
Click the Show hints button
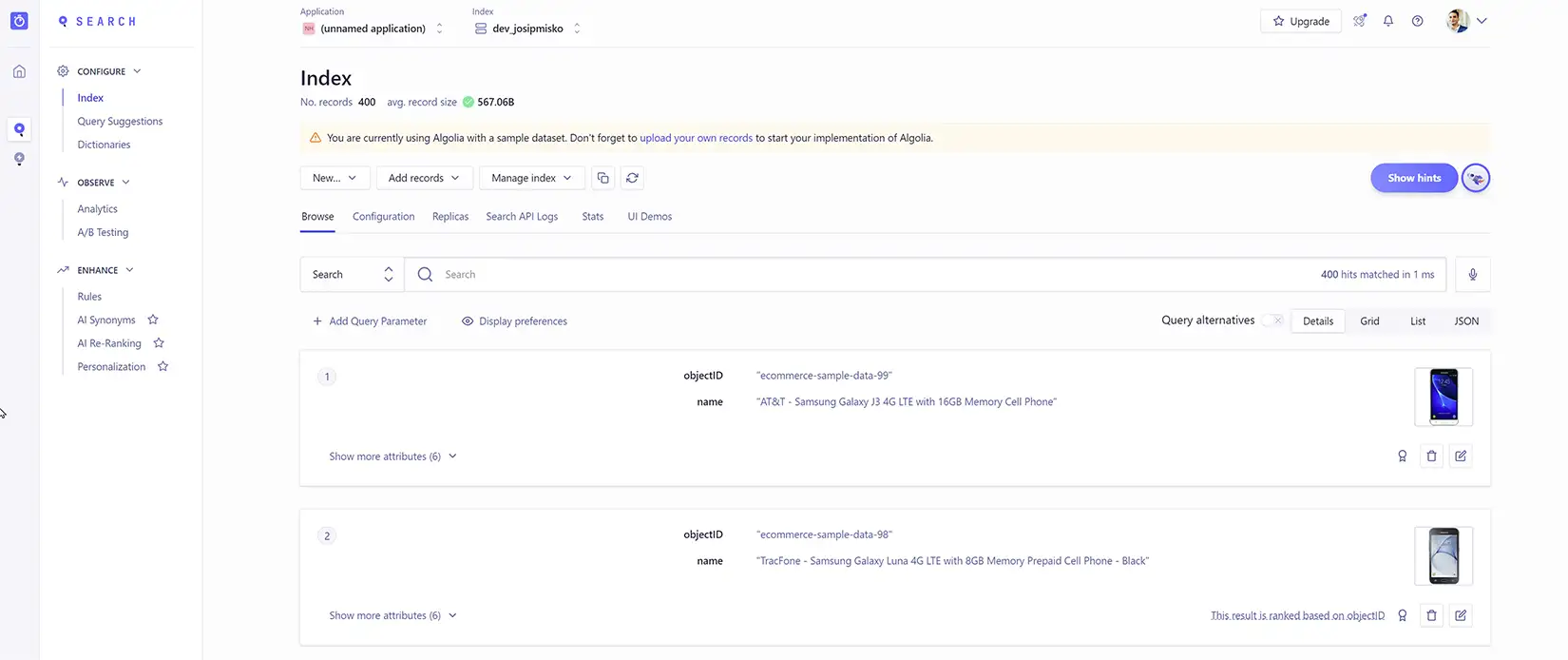[1414, 178]
